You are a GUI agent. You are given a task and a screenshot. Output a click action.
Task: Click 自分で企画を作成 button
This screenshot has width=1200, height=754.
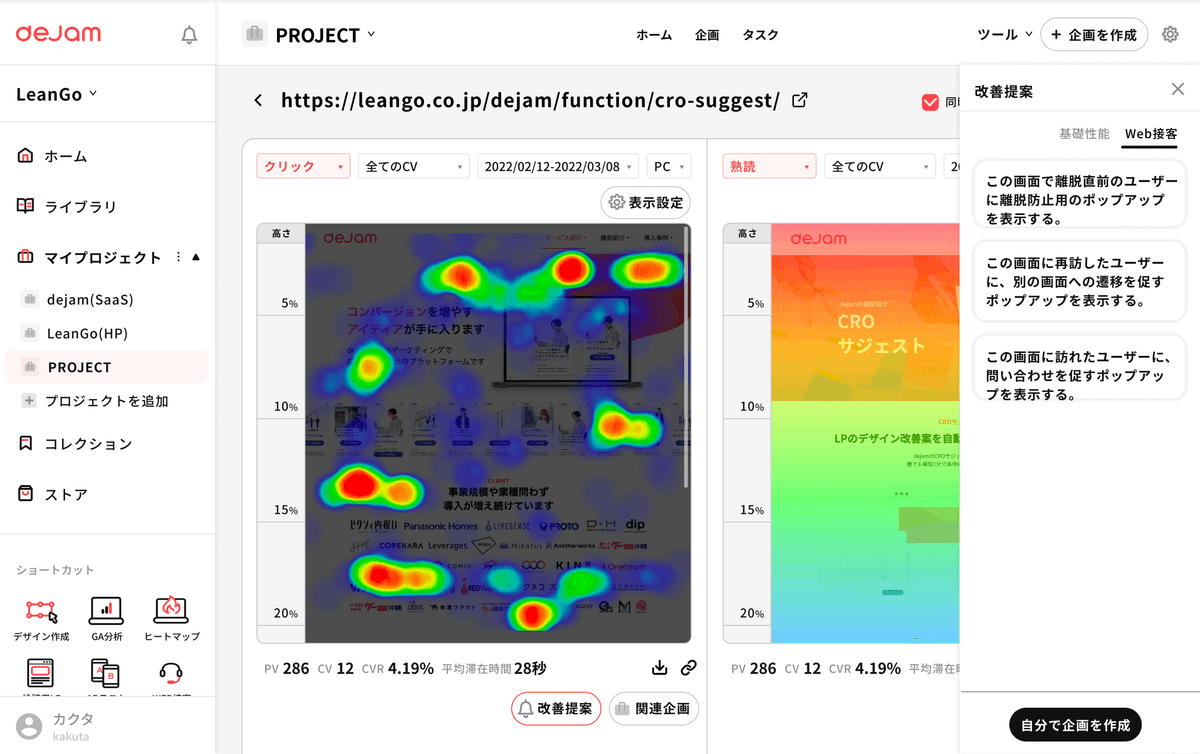point(1075,725)
